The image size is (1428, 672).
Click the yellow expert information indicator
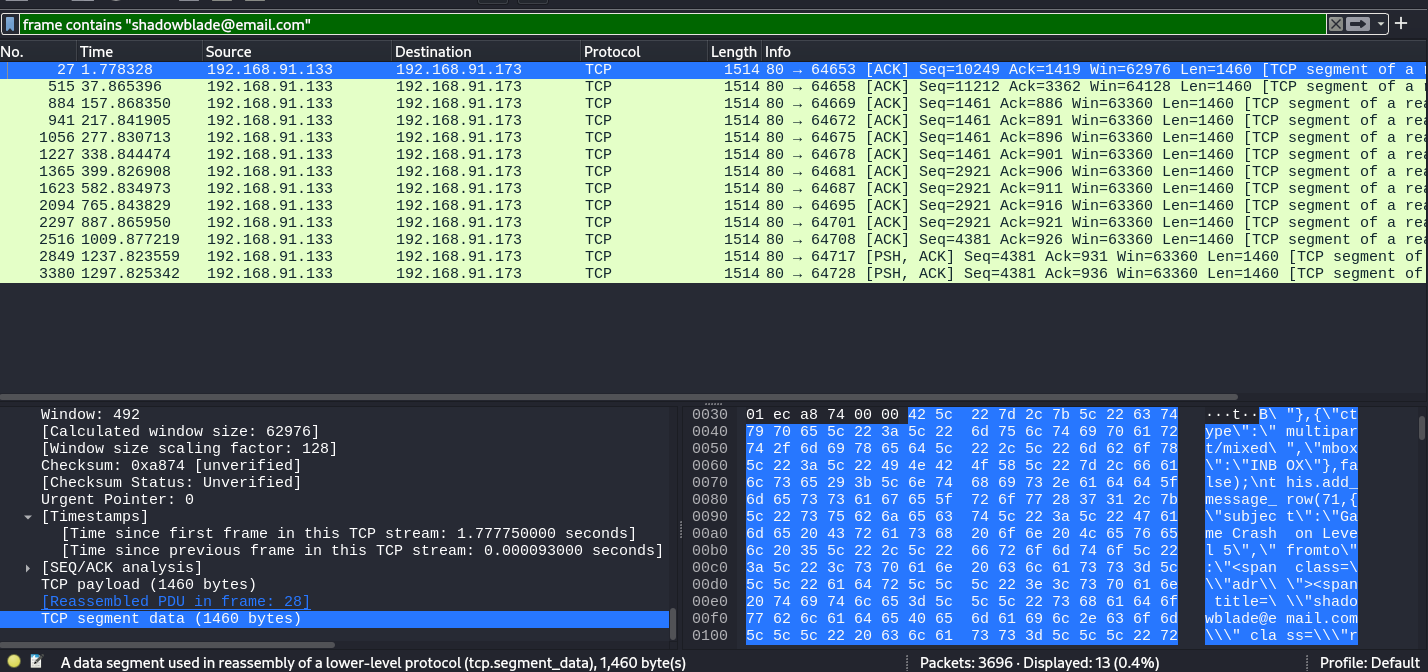14,661
